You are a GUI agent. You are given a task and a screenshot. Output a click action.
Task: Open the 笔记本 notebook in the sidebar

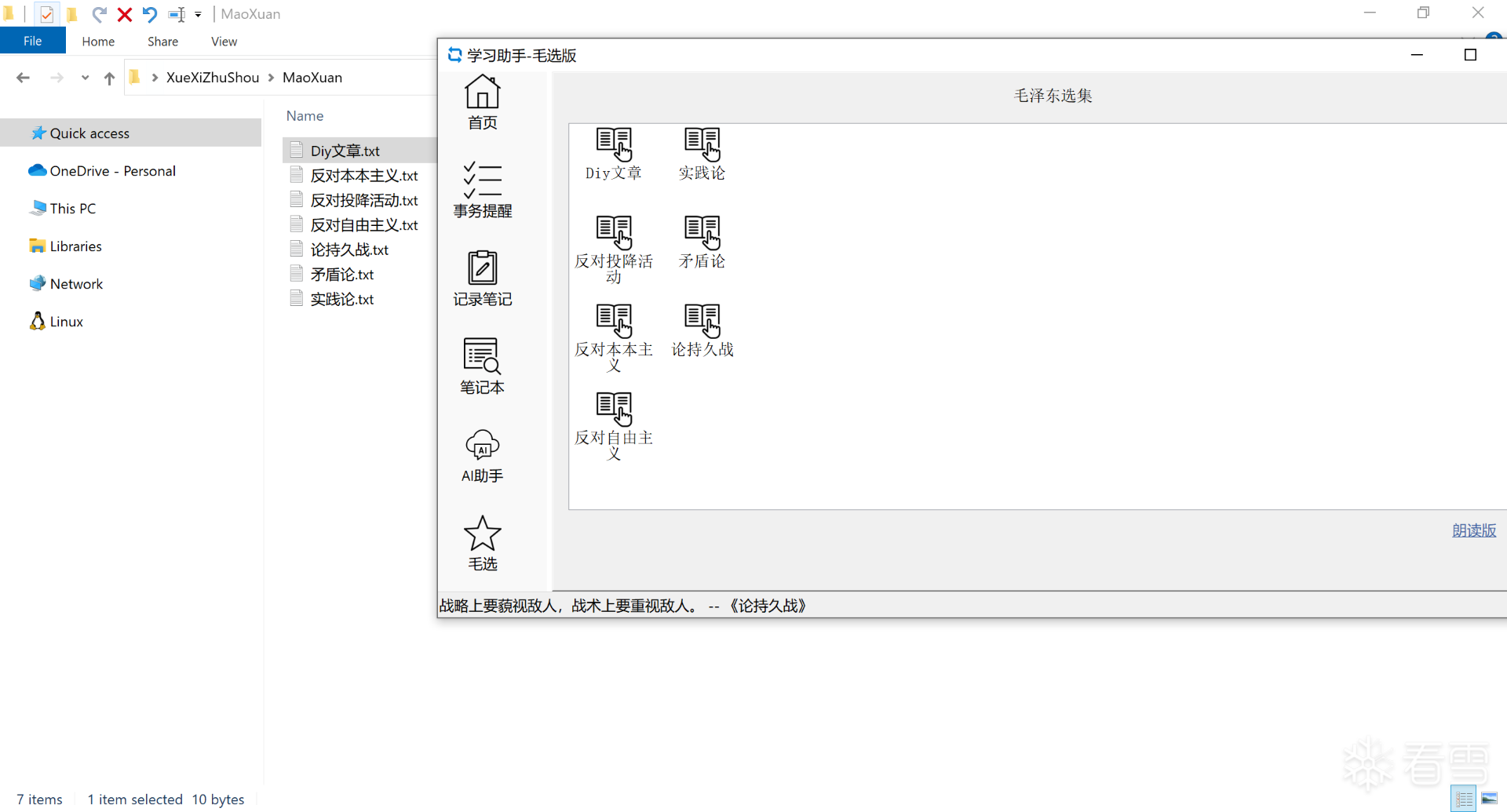pyautogui.click(x=482, y=366)
